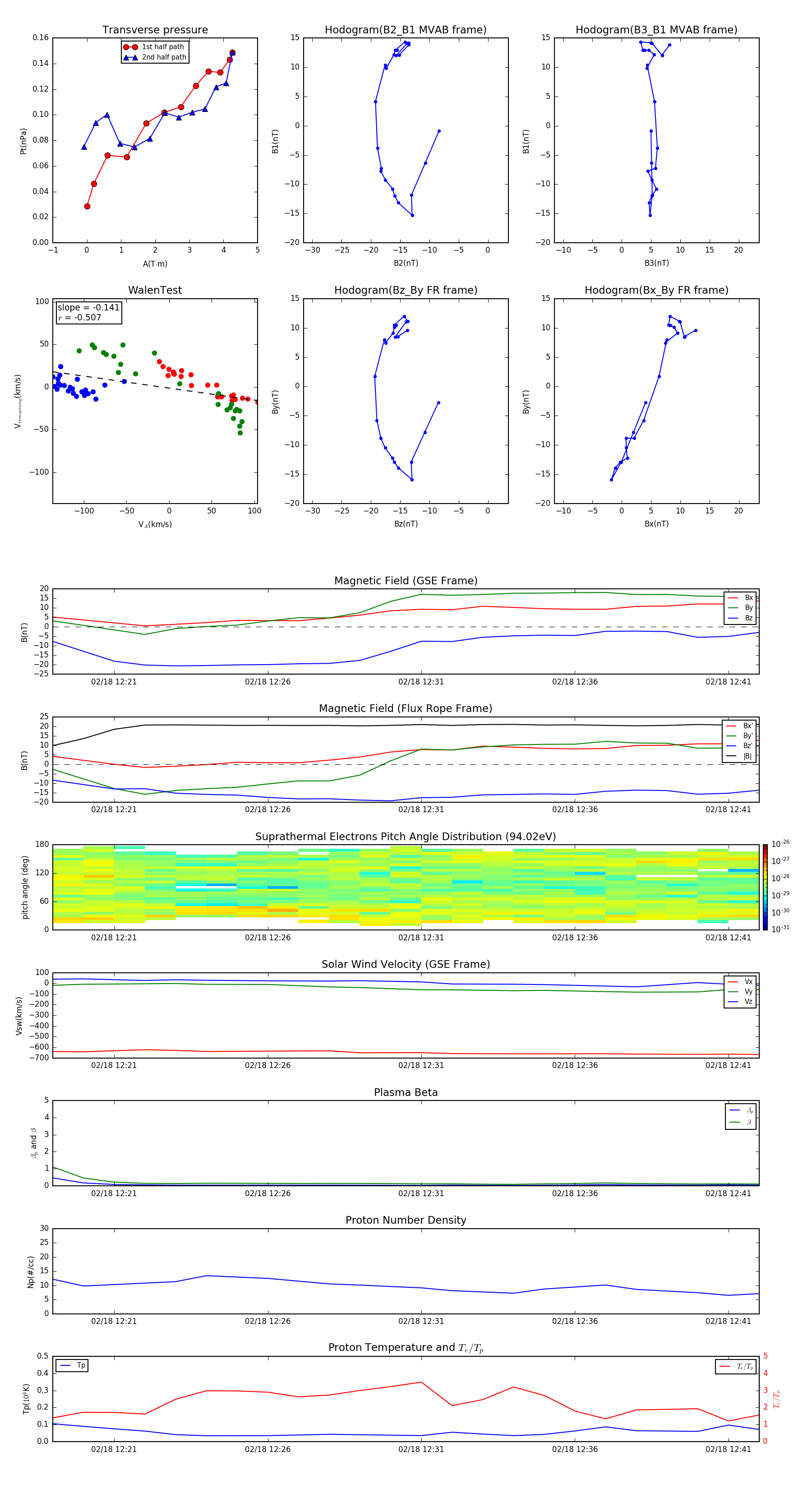Click the β_p legend entry
This screenshot has height=1489, width=812.
click(x=741, y=1110)
